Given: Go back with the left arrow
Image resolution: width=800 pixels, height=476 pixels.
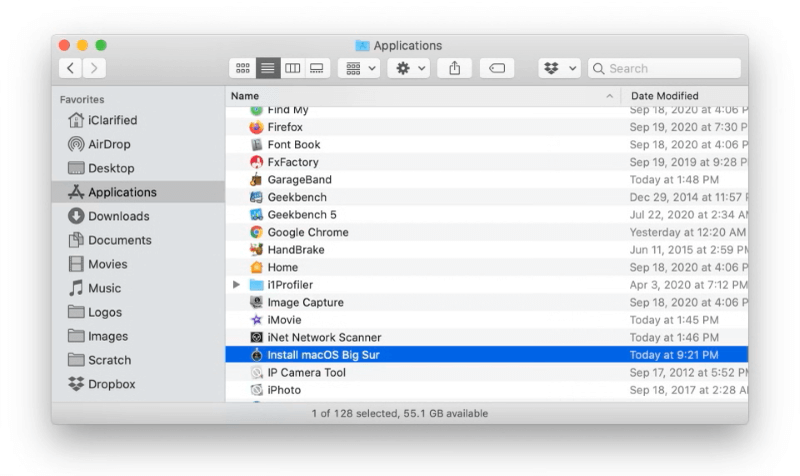Looking at the screenshot, I should click(x=70, y=68).
